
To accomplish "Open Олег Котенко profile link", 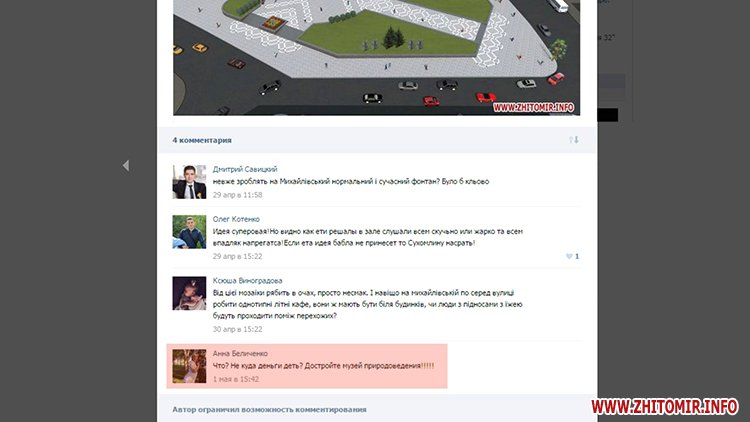I will [236, 219].
